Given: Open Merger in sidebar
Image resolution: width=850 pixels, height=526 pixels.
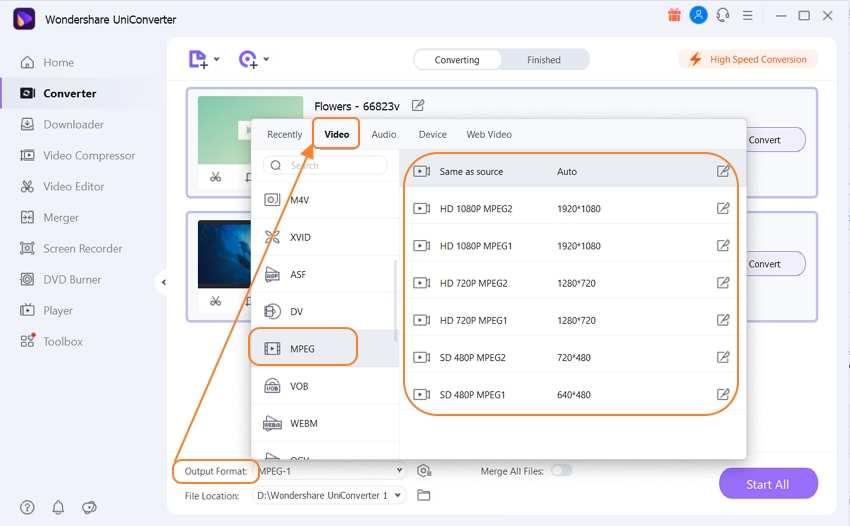Looking at the screenshot, I should (49, 217).
